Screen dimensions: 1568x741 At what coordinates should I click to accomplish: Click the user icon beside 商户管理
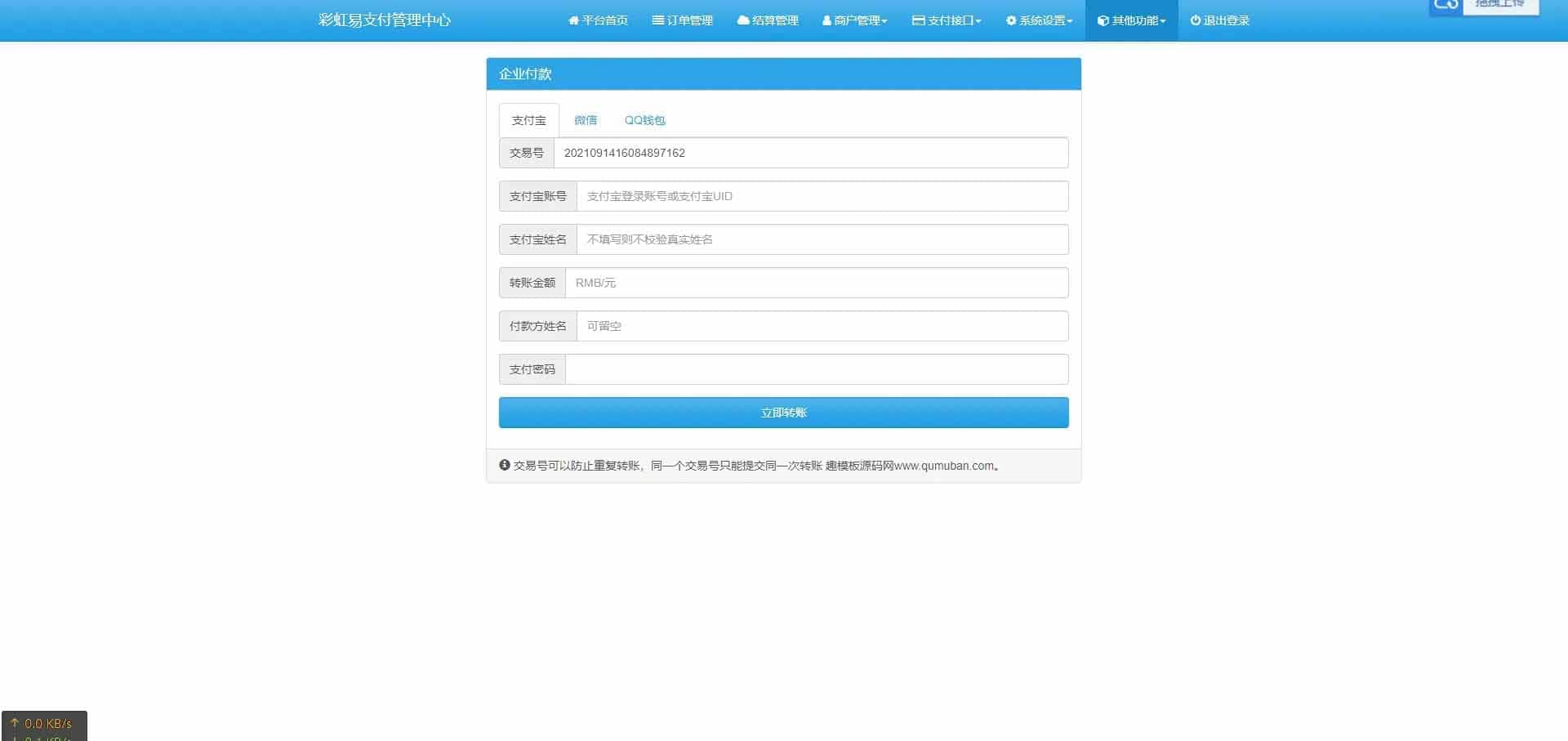point(826,20)
